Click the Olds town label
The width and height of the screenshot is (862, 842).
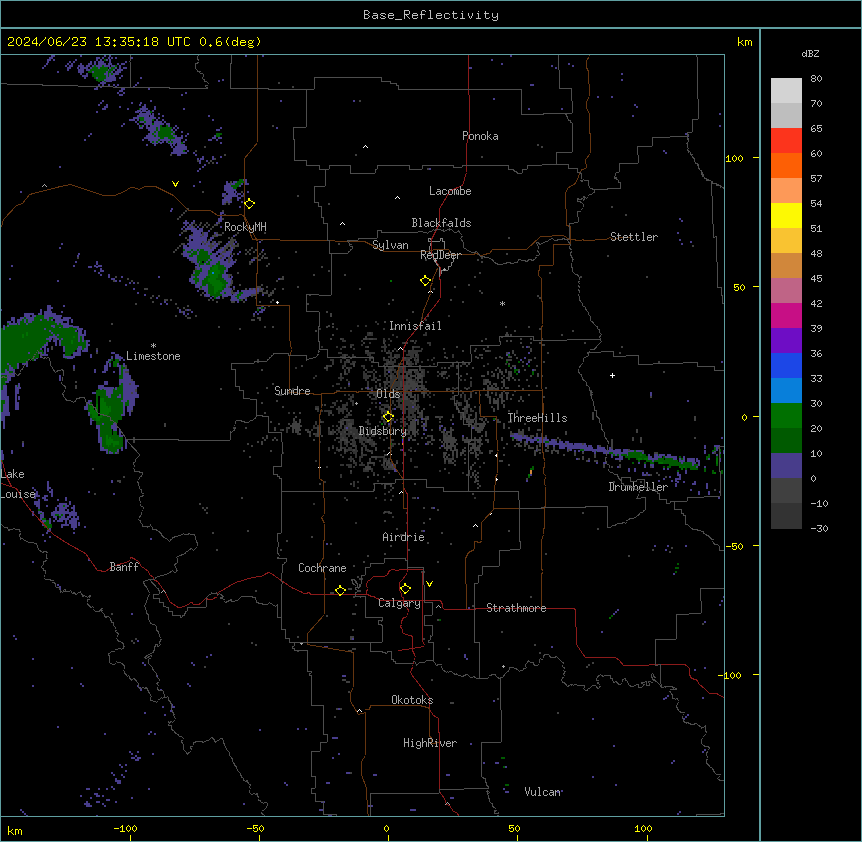click(x=388, y=394)
